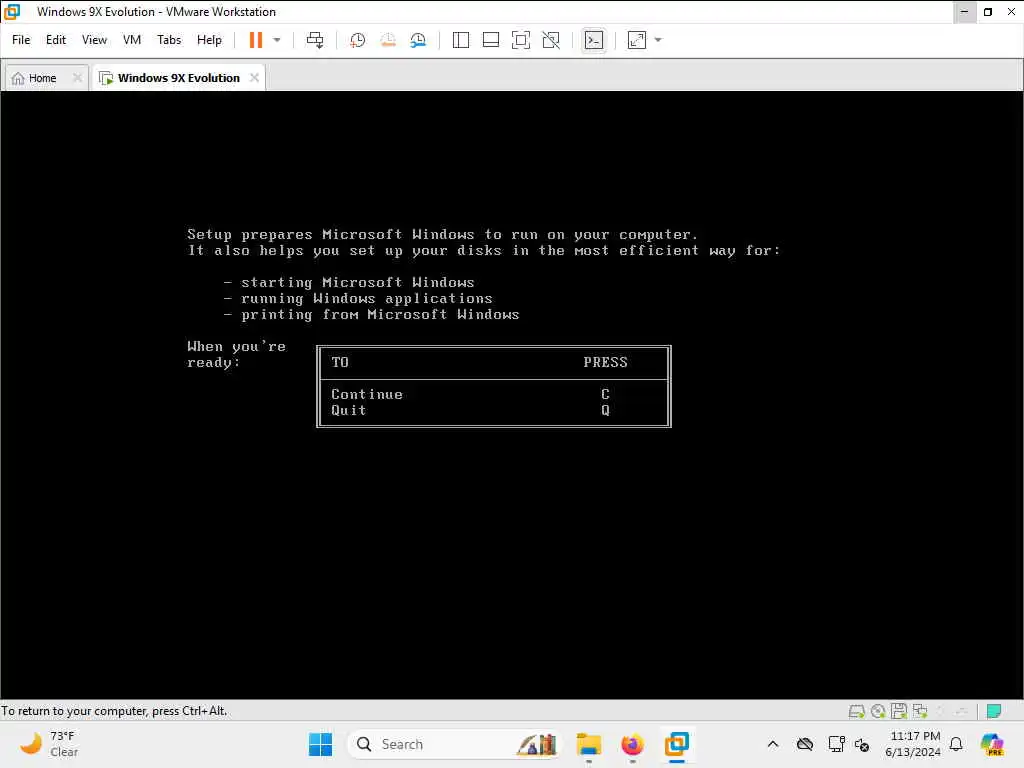Open the Copilot icon in the taskbar
The width and height of the screenshot is (1024, 768).
(x=992, y=744)
